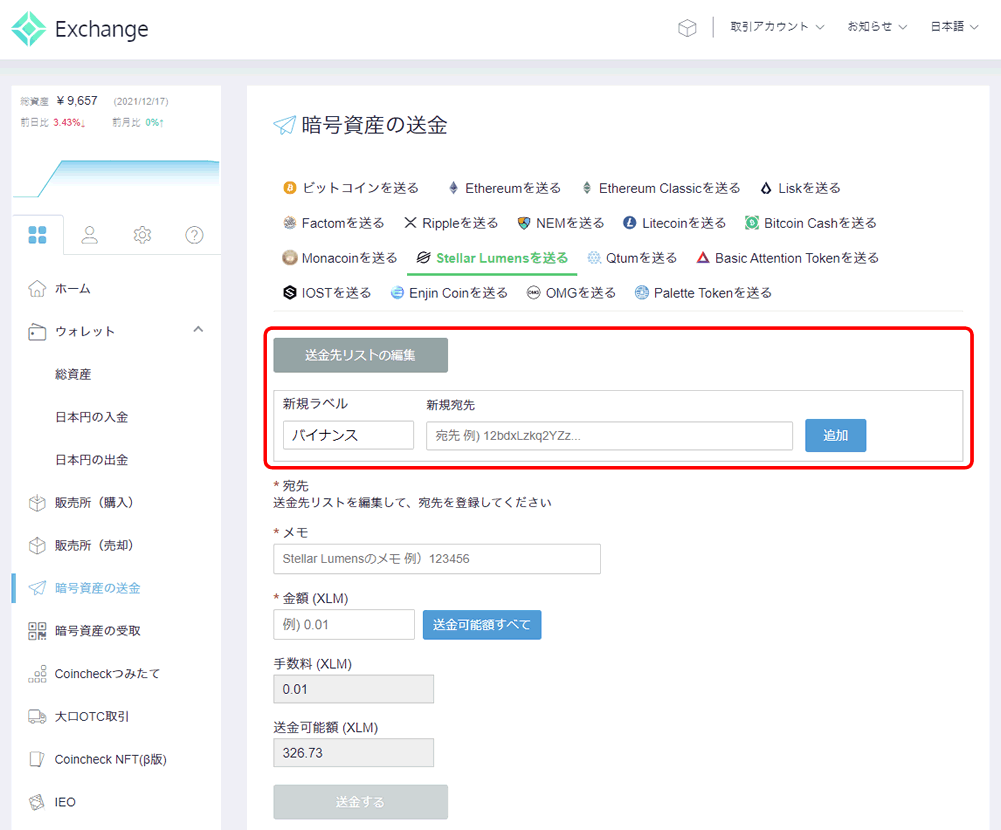
Task: Click the Stellar Lumens メモ input field
Action: pyautogui.click(x=437, y=559)
